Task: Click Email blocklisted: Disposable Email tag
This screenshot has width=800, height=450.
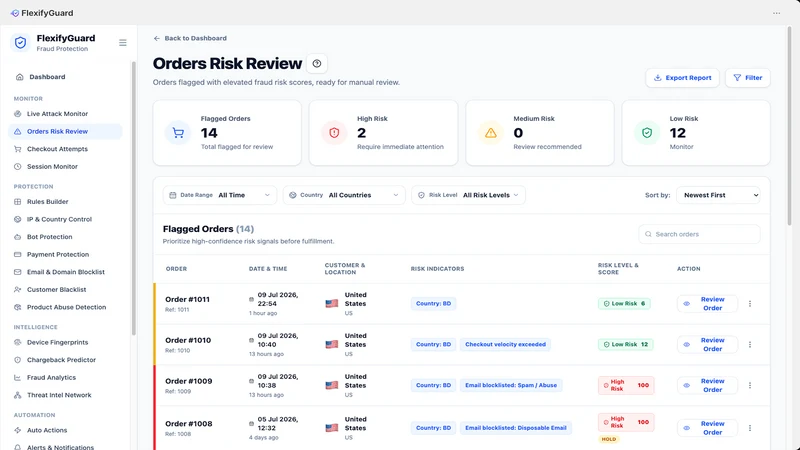Action: pyautogui.click(x=515, y=428)
